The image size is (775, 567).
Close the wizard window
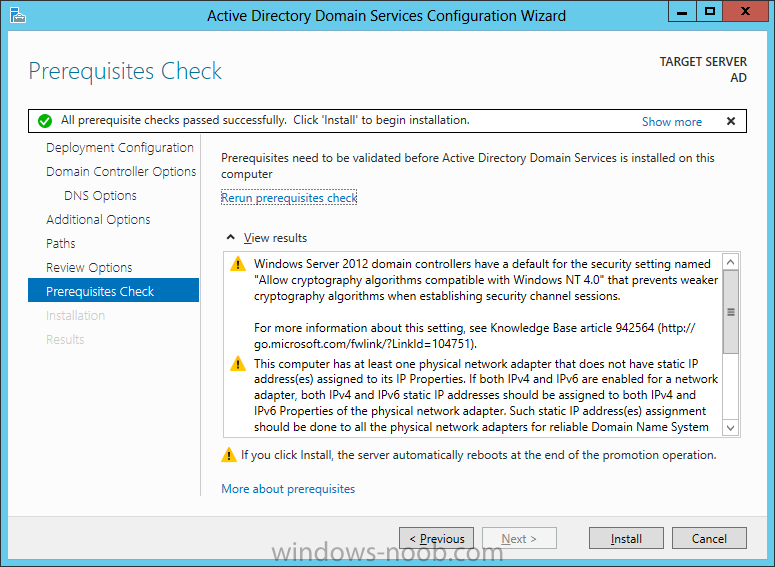click(745, 12)
